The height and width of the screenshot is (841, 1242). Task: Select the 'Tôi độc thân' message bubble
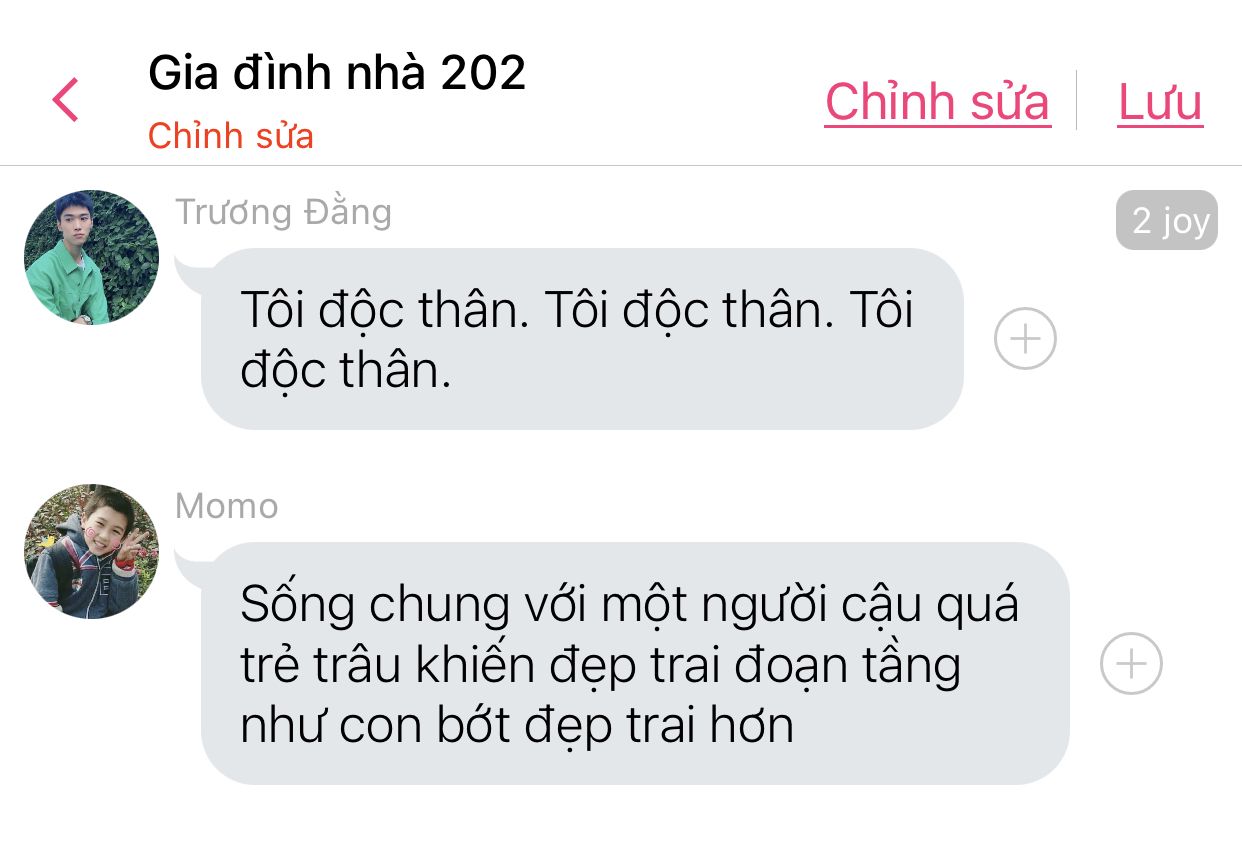coord(582,339)
